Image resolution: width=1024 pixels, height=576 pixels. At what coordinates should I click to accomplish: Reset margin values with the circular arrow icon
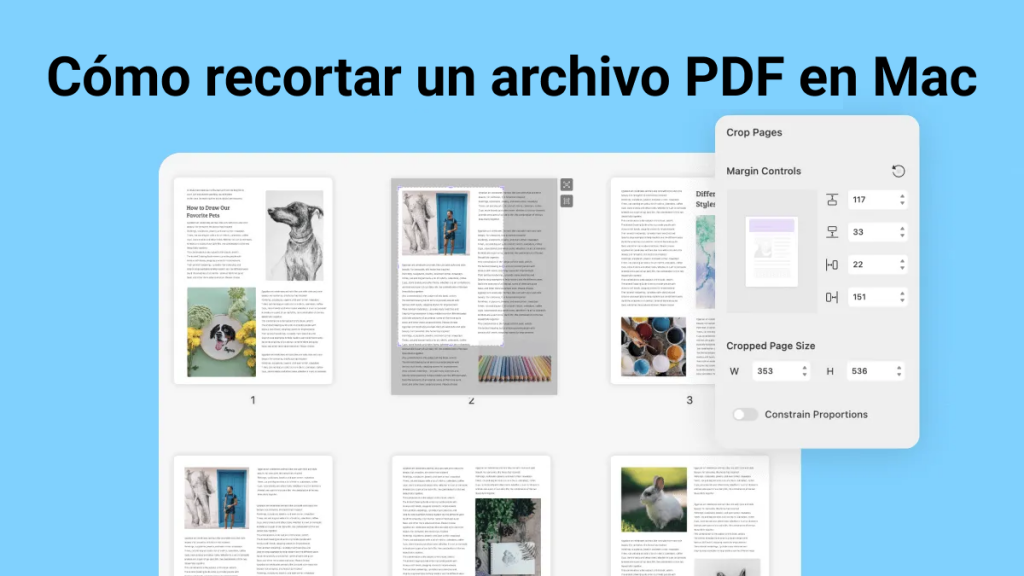click(x=898, y=170)
